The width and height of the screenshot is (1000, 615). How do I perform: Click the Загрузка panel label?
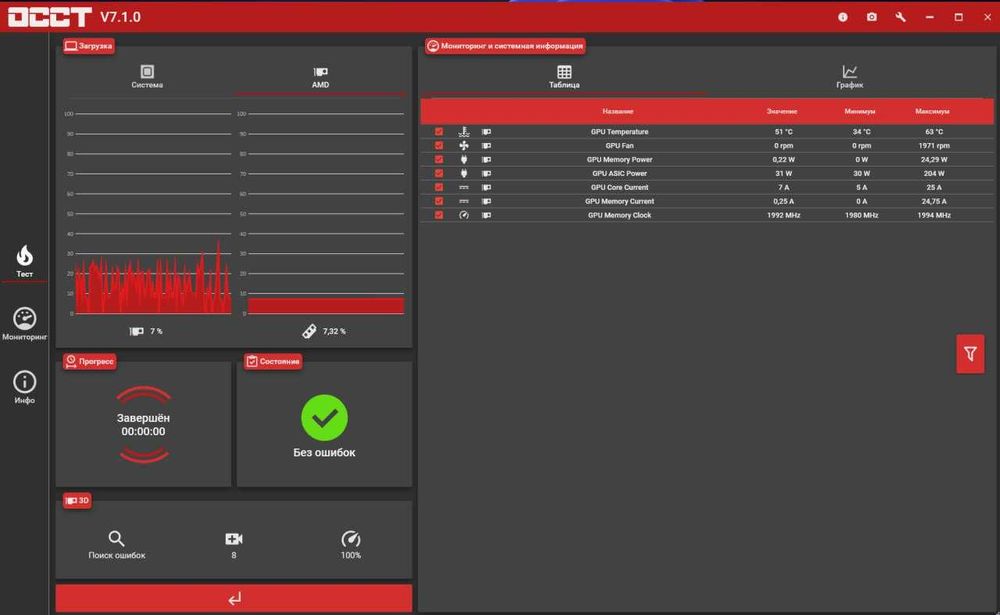89,46
